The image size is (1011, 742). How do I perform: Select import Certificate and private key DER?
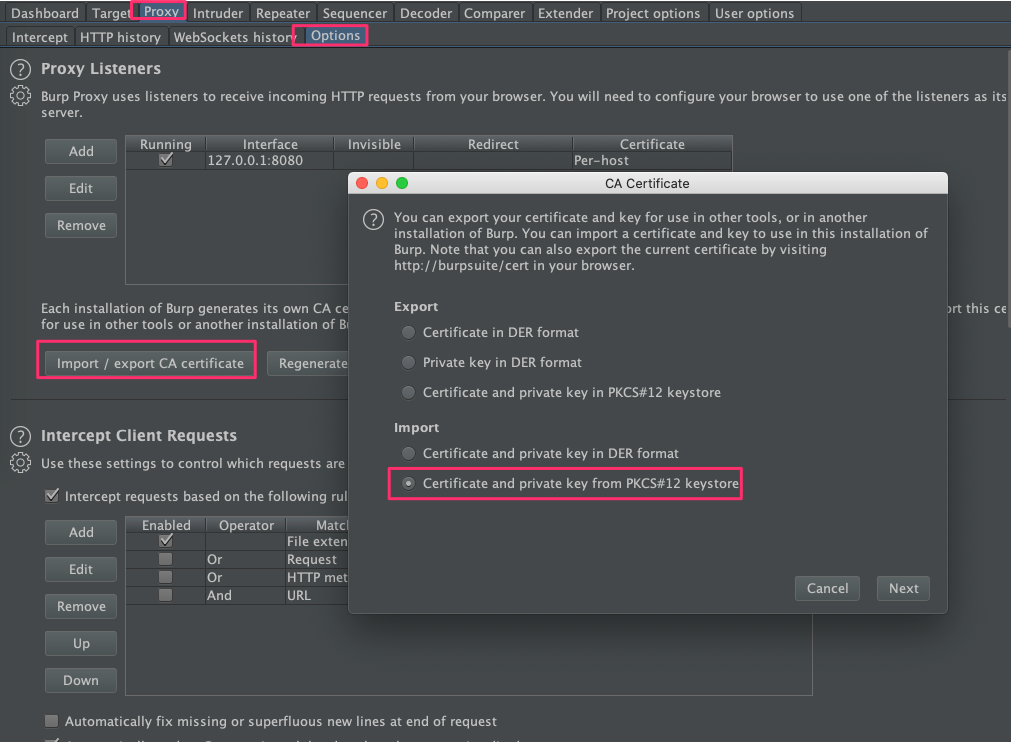point(408,453)
